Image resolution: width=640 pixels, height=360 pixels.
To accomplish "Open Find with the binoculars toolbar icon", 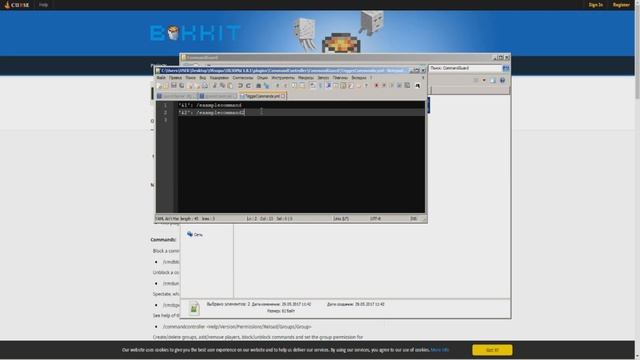I will pos(258,86).
